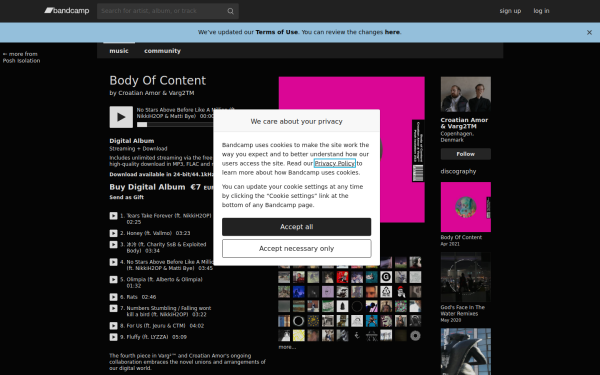
Task: Click the track progress bar
Action: coord(175,124)
